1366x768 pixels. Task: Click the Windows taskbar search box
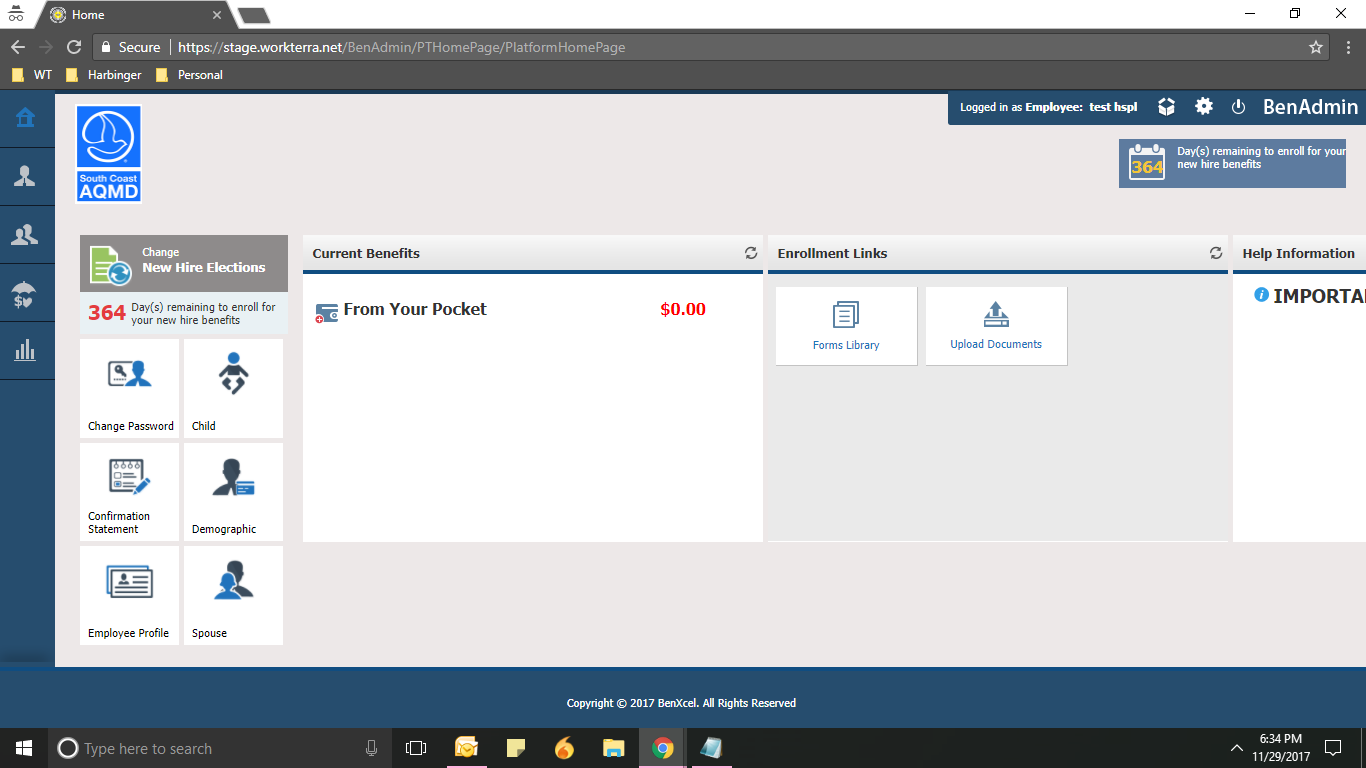pos(210,748)
